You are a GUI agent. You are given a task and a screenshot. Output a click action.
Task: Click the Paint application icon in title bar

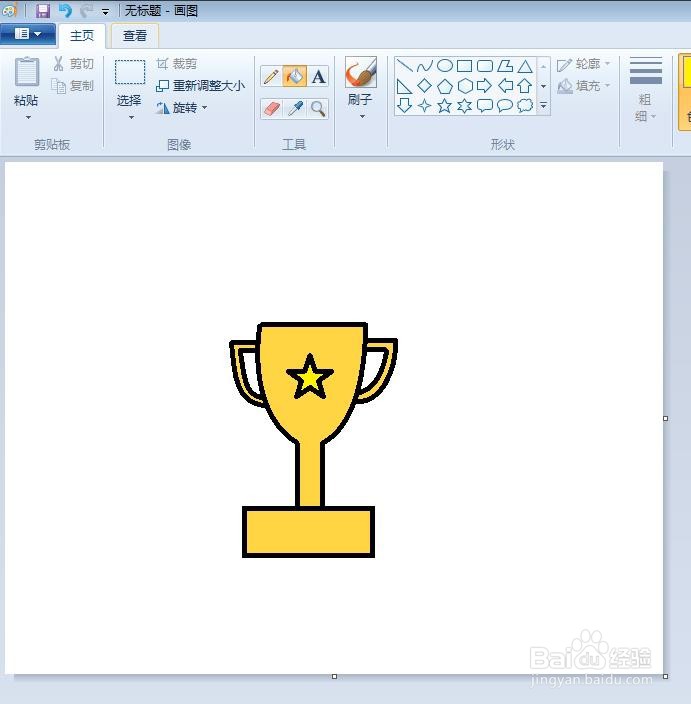point(9,10)
